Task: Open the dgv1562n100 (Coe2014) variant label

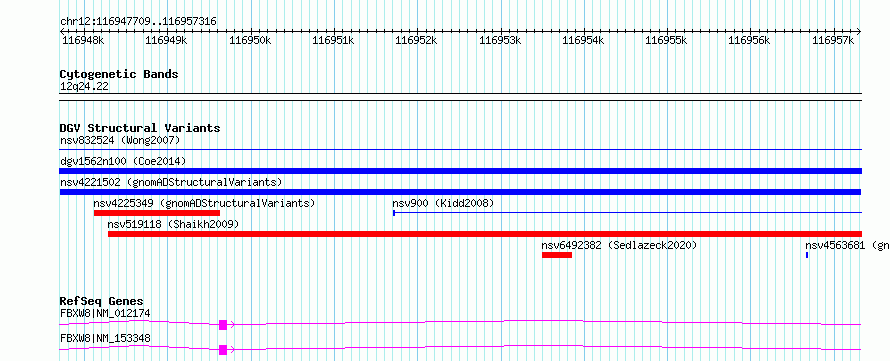Action: [x=123, y=161]
